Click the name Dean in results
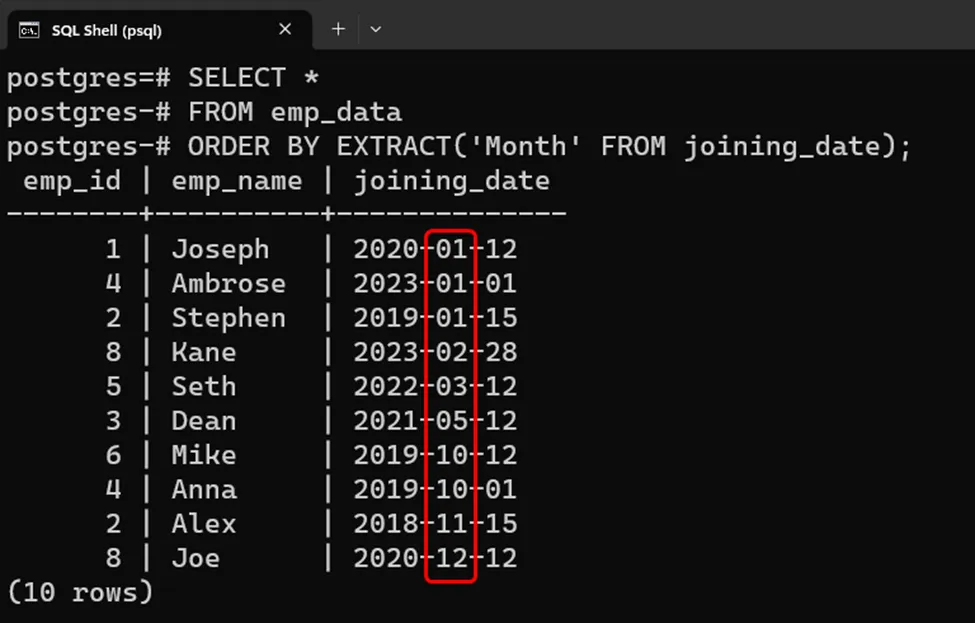 [x=204, y=421]
